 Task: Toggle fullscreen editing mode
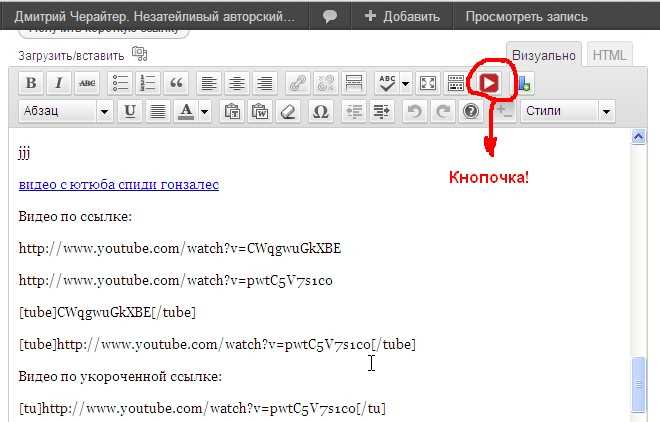coord(428,83)
